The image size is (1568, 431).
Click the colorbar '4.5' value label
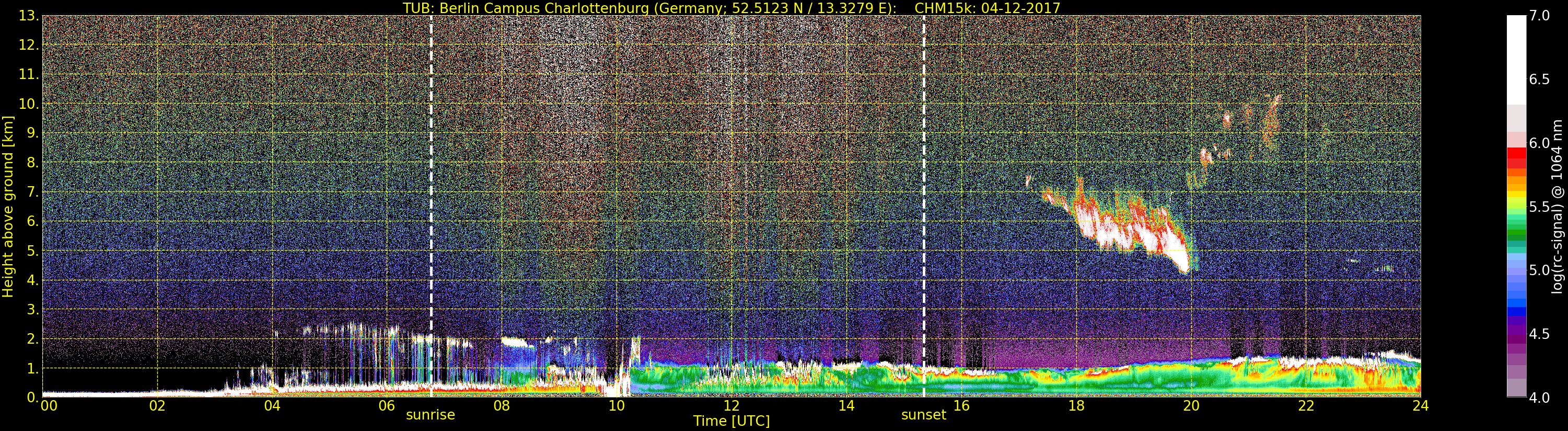[1539, 334]
